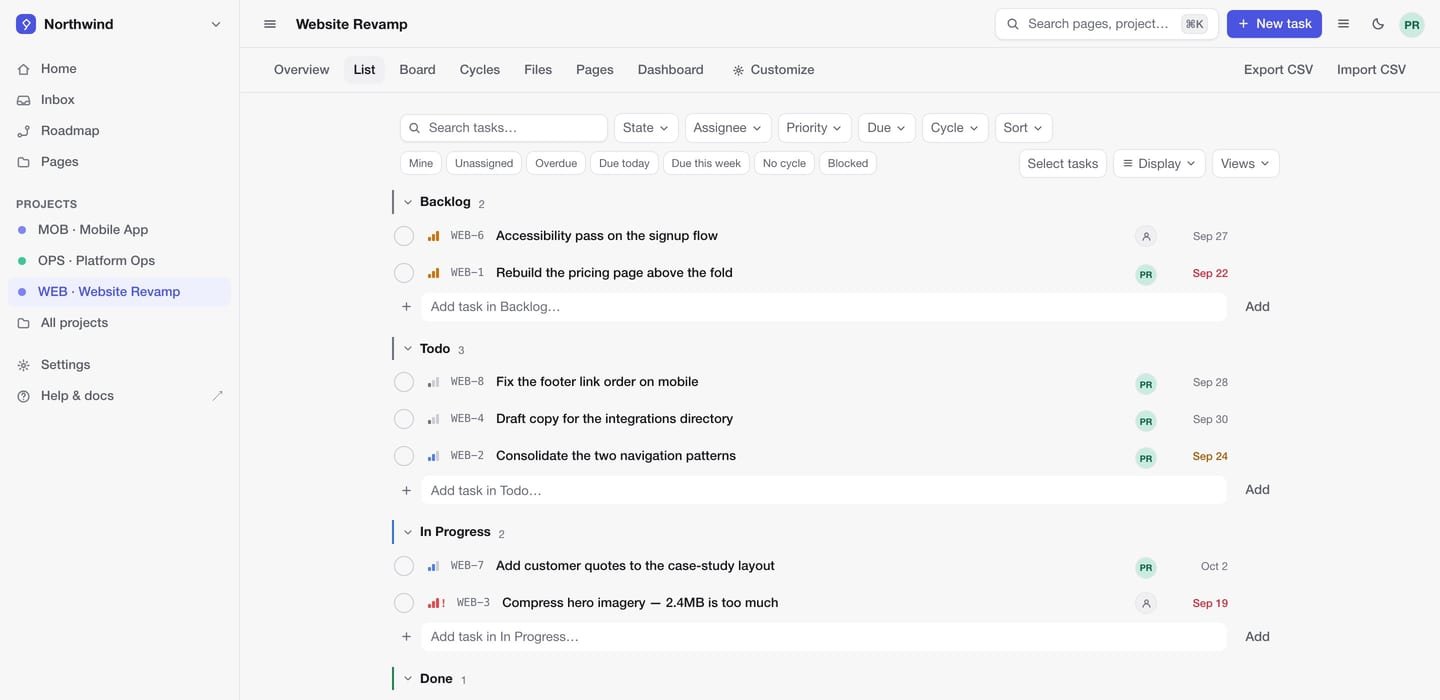The image size is (1440, 700).
Task: Toggle the Blocked filter chip
Action: [848, 163]
